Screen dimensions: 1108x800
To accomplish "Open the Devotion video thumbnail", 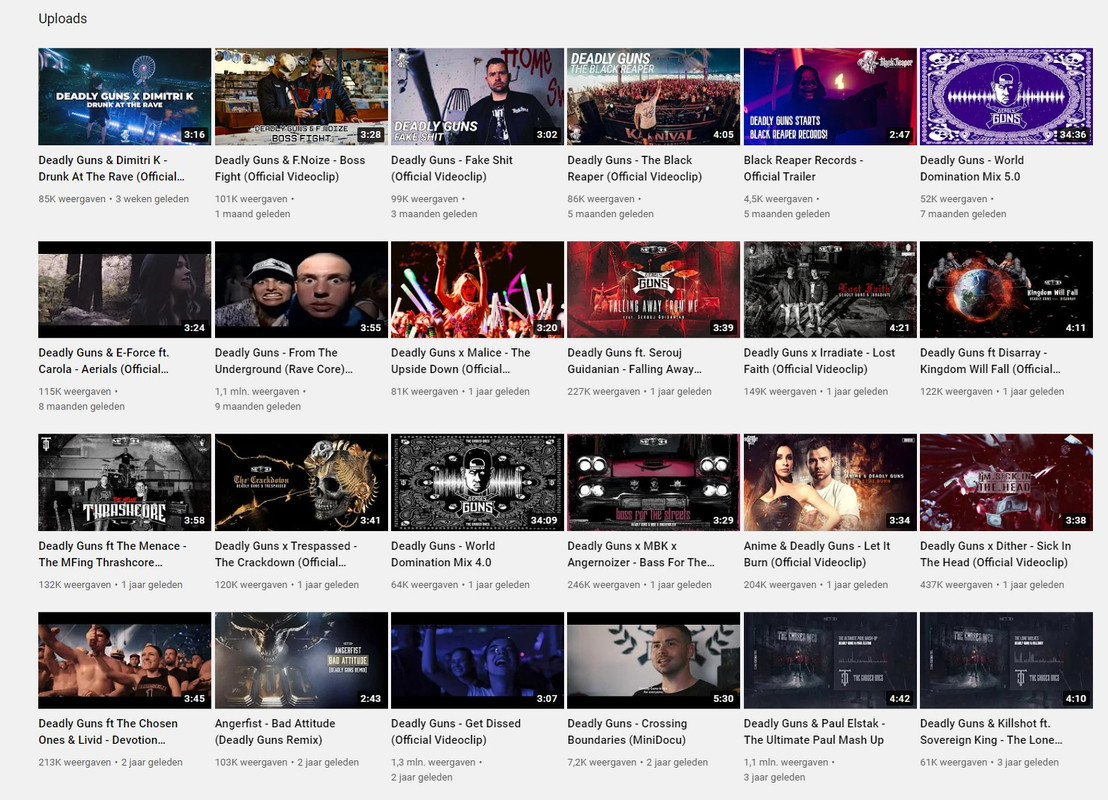I will pyautogui.click(x=124, y=660).
